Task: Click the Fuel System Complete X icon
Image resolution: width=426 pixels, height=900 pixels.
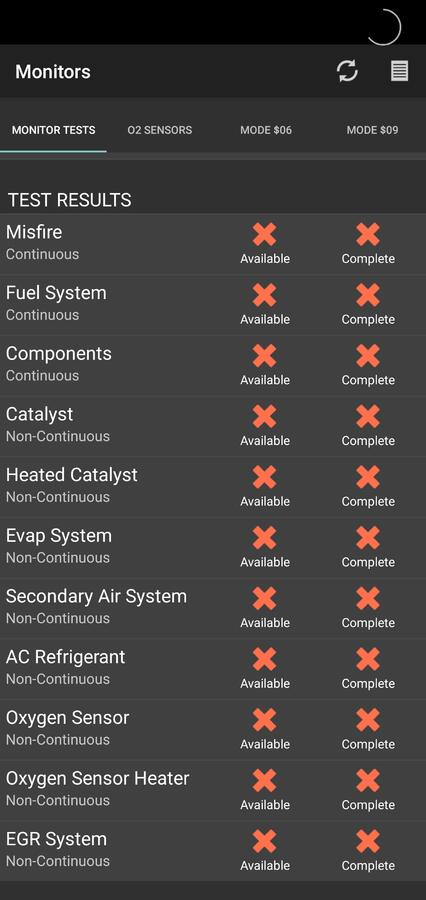Action: click(x=368, y=295)
